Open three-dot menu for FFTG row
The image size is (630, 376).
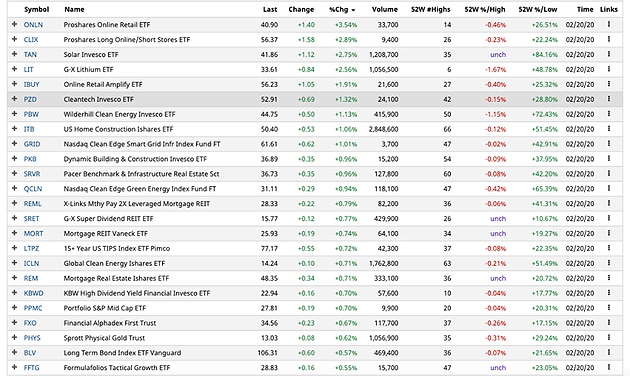pyautogui.click(x=609, y=367)
